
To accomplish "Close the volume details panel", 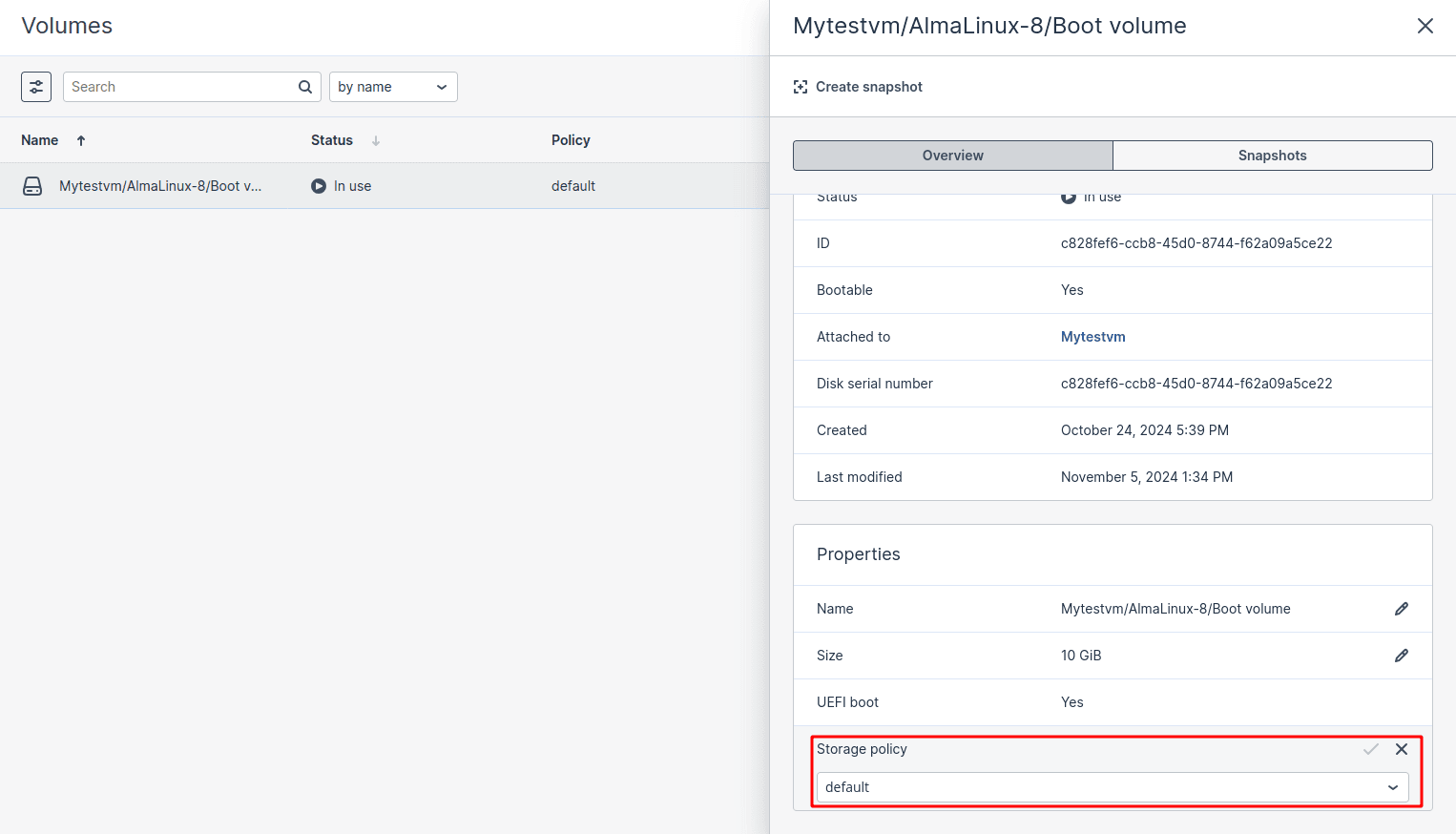I will (x=1425, y=26).
